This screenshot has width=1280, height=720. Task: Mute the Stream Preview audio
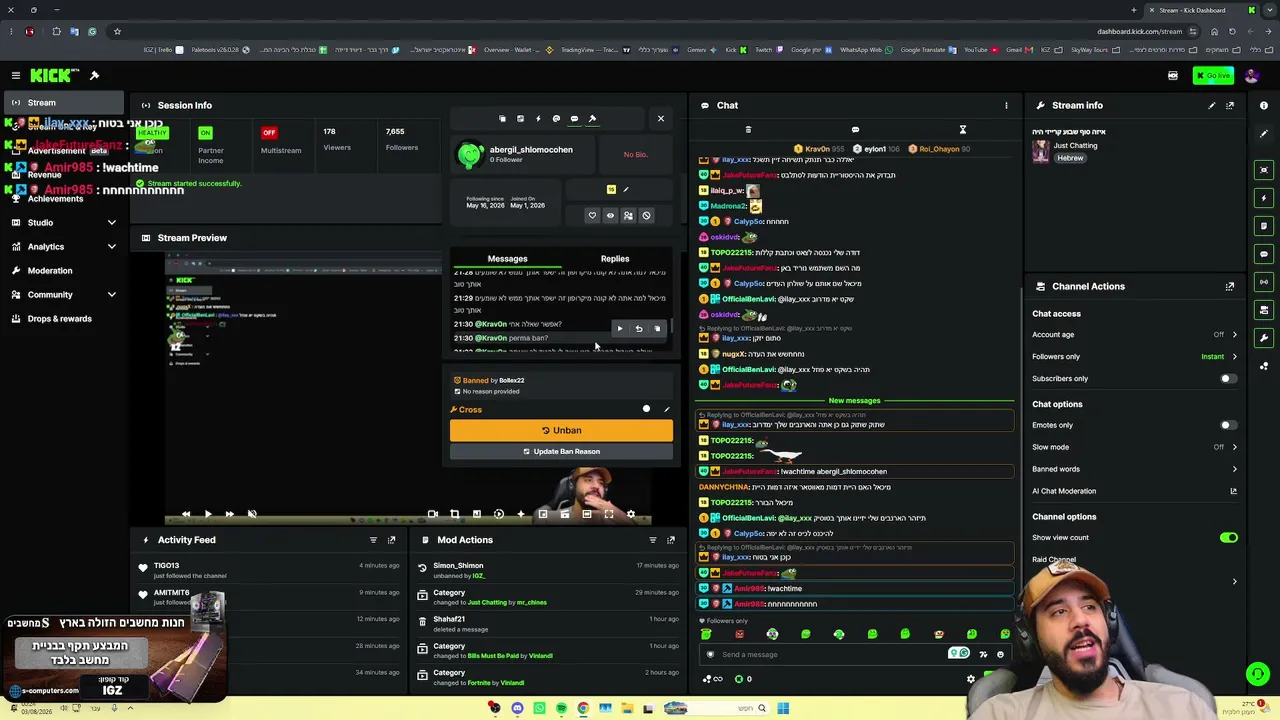click(x=252, y=514)
